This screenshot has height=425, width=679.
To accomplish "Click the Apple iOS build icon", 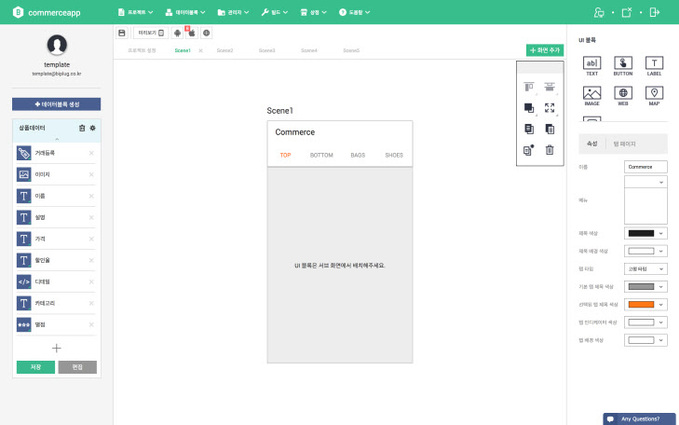I will pyautogui.click(x=191, y=33).
